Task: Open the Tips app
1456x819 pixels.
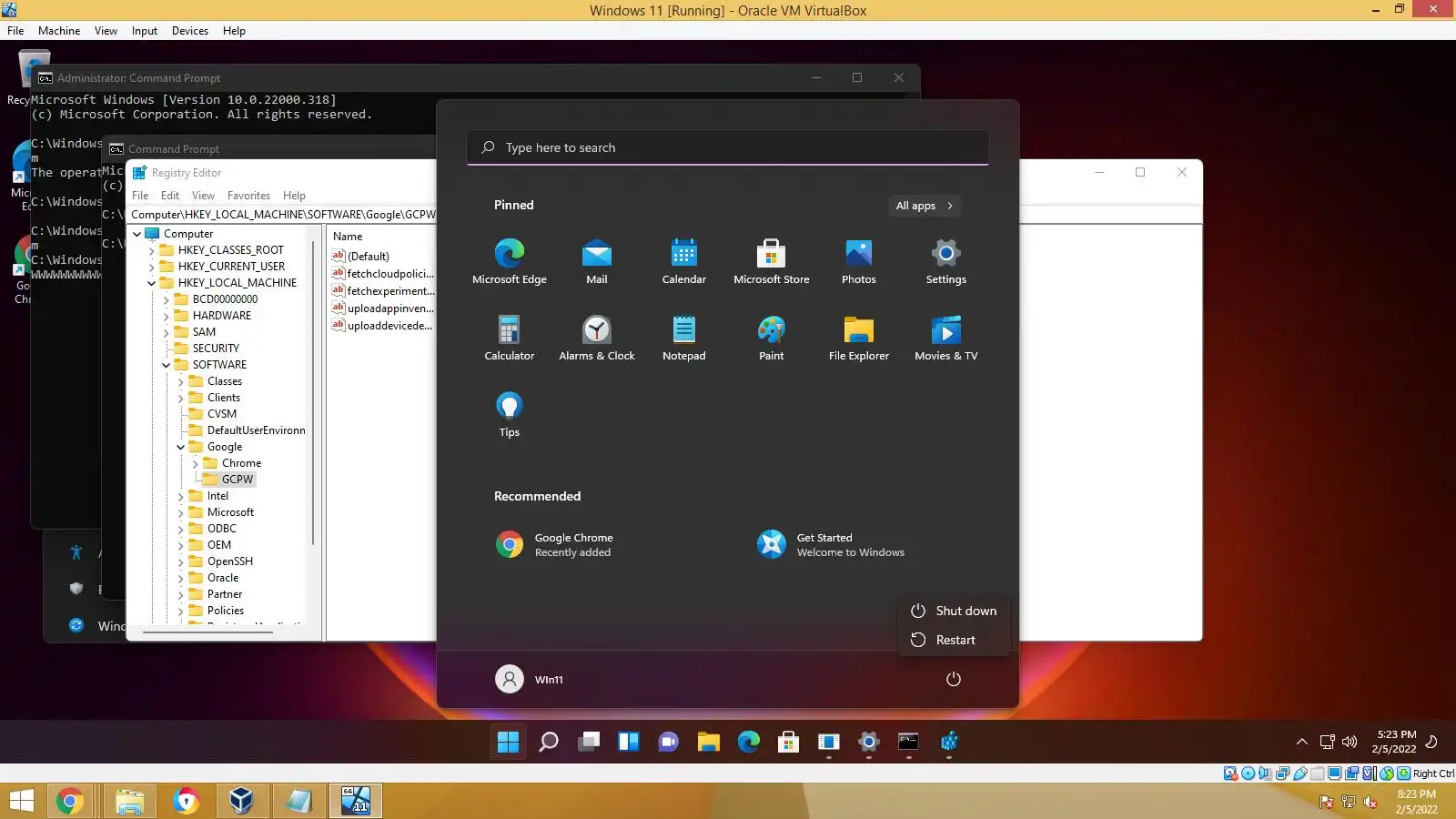Action: (510, 414)
